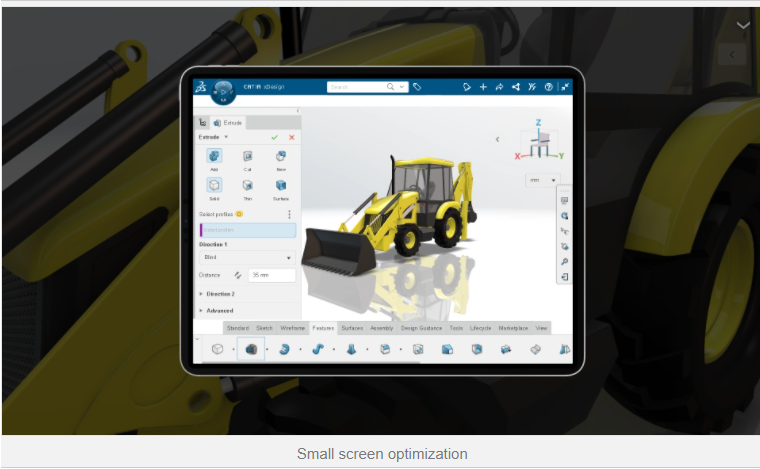The width and height of the screenshot is (760, 469).
Task: Expand the Direction 2 section
Action: pyautogui.click(x=220, y=294)
